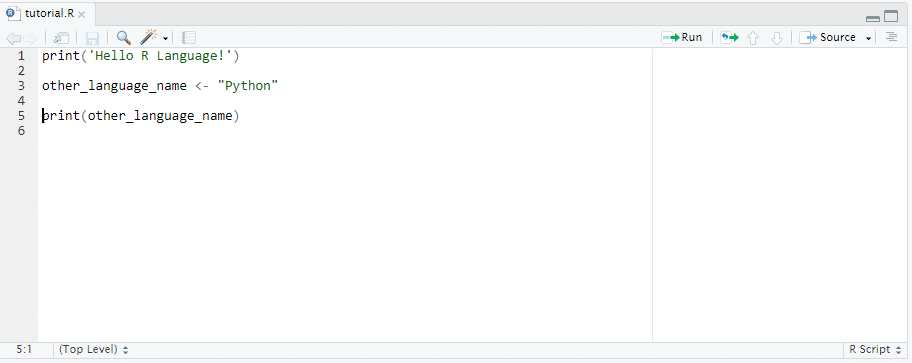This screenshot has height=363, width=912.
Task: Click the Source button
Action: 828,37
